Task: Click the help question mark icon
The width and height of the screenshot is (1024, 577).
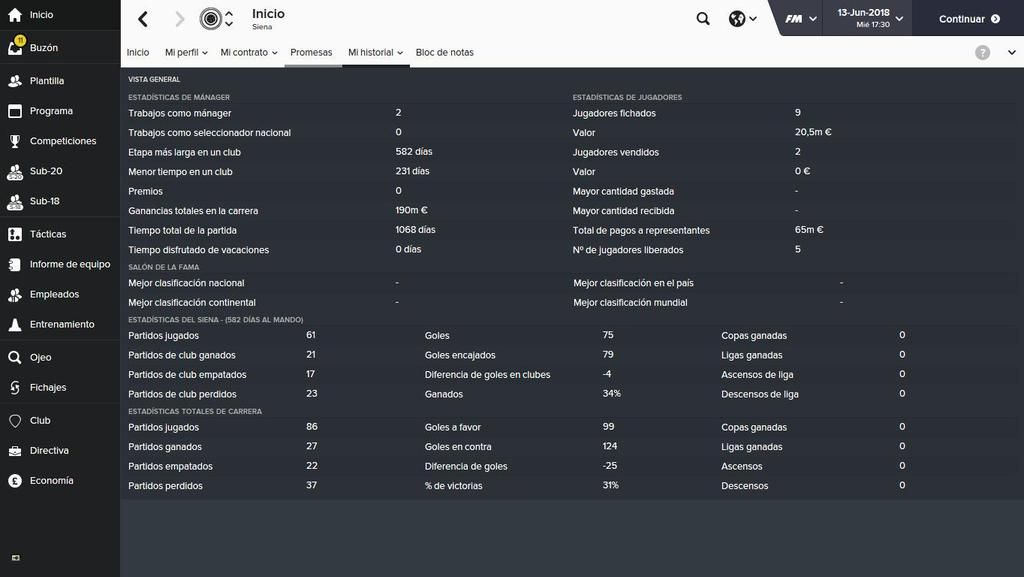Action: tap(982, 53)
